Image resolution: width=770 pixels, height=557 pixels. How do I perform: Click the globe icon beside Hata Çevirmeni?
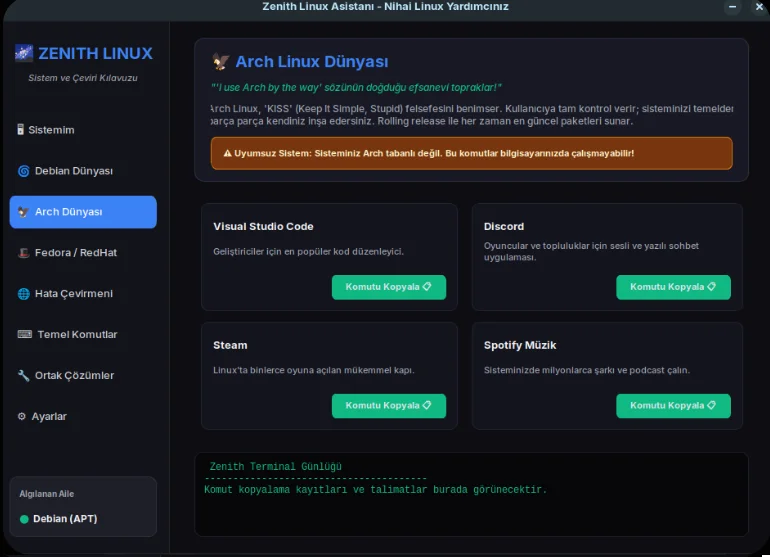coord(24,294)
